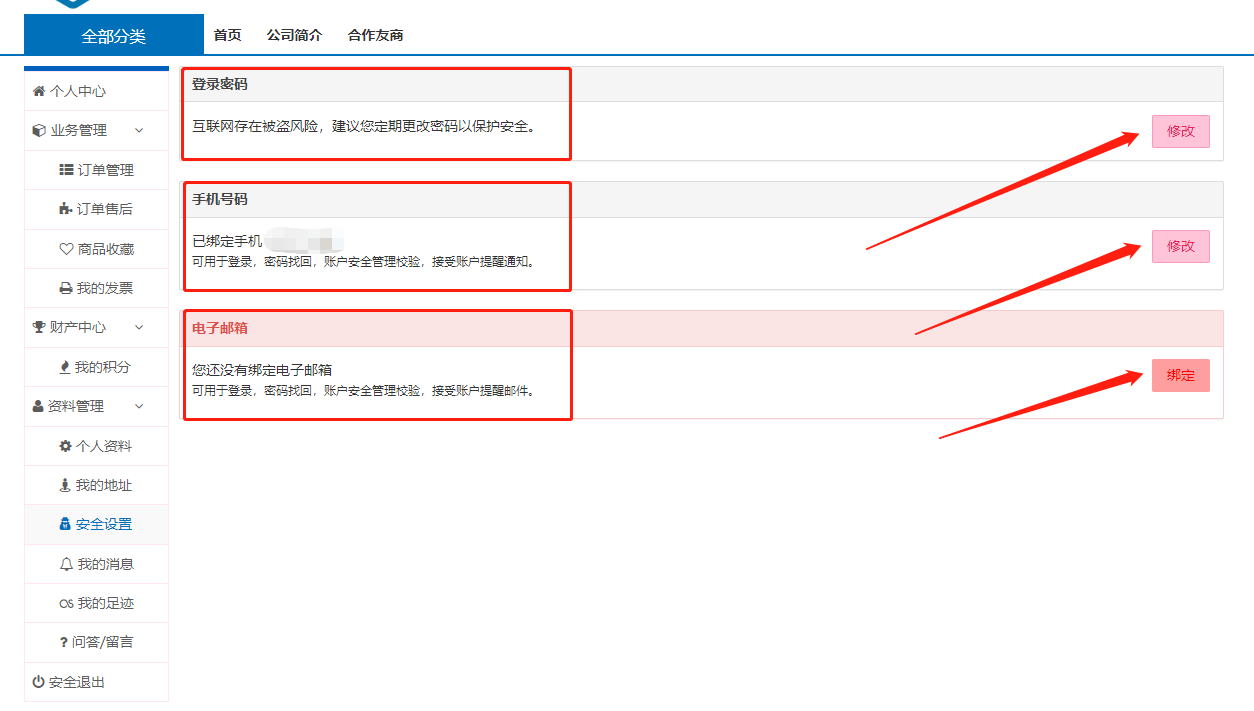This screenshot has height=711, width=1254.
Task: Open 商品收藏 page
Action: (96, 249)
